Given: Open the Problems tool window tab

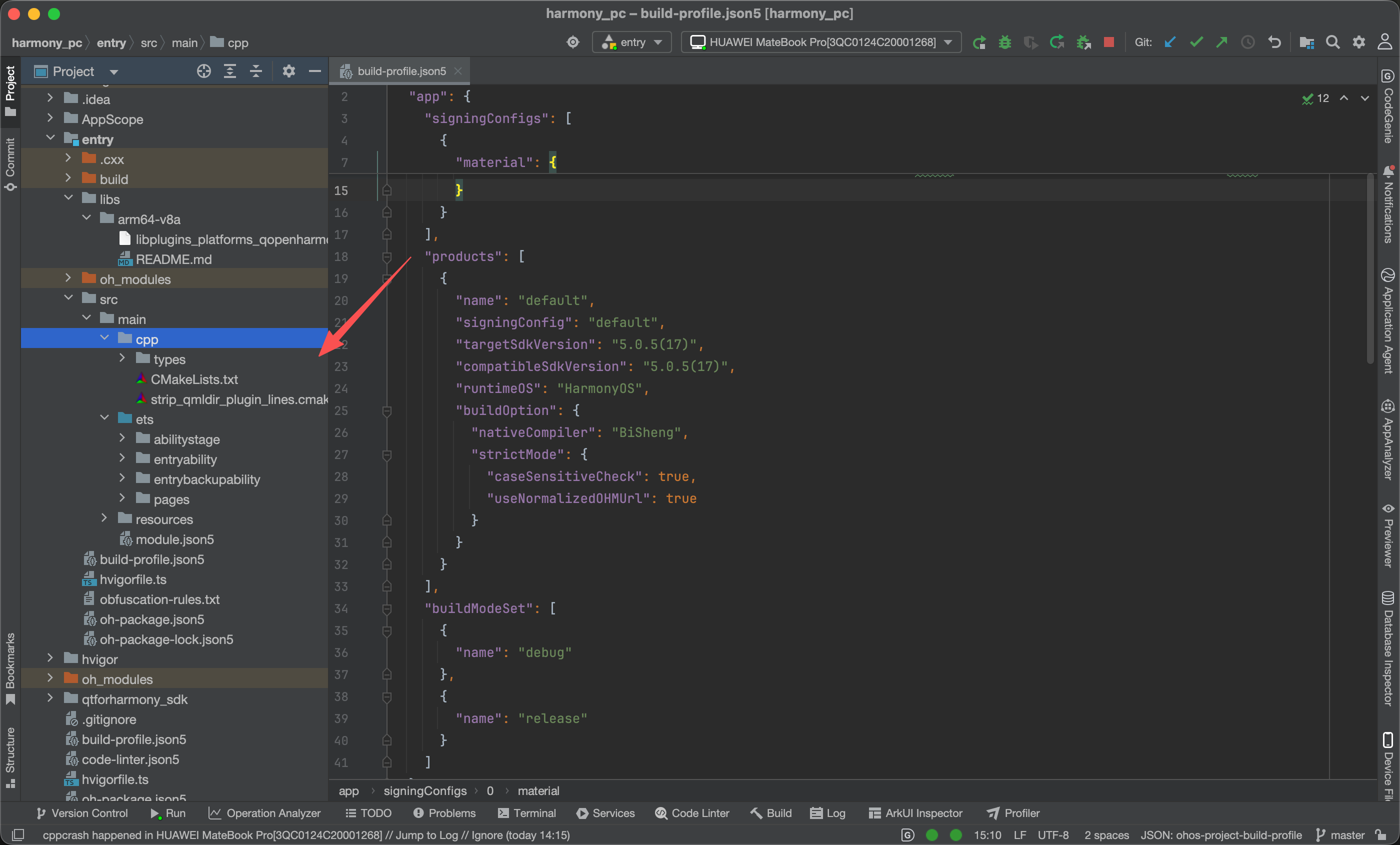Looking at the screenshot, I should tap(444, 812).
